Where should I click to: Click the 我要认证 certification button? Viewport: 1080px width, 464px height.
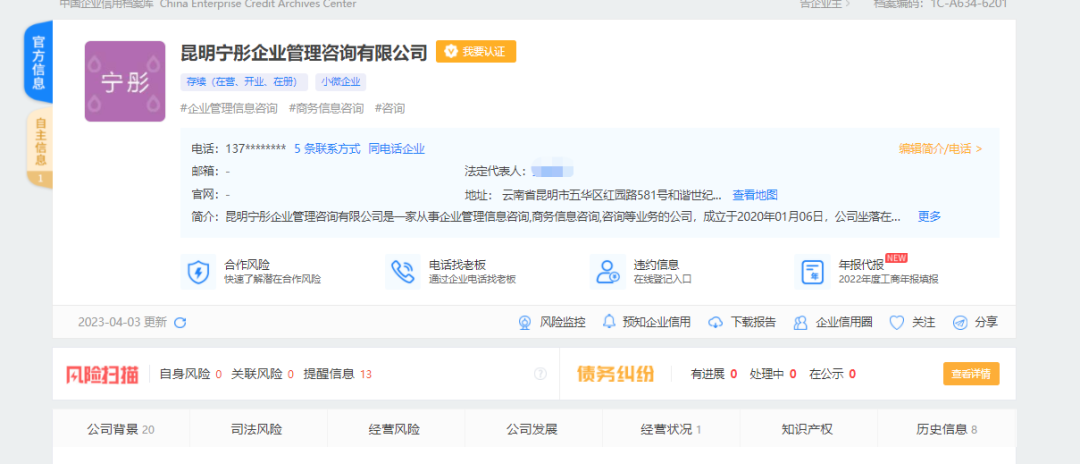pyautogui.click(x=476, y=52)
